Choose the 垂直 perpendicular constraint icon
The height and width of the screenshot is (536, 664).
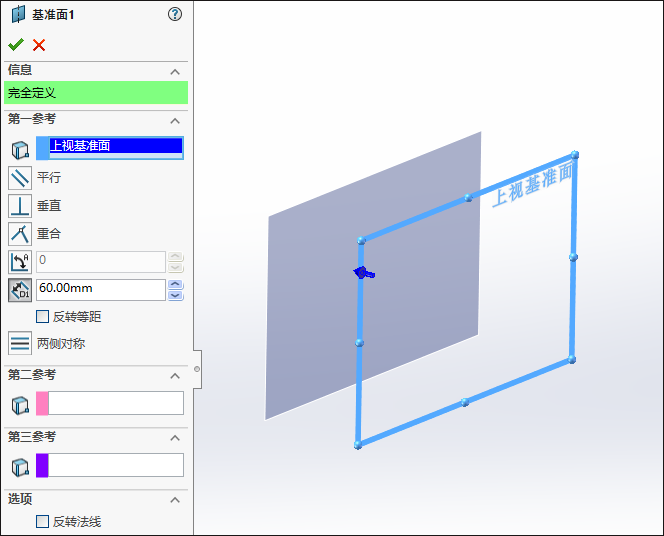(20, 206)
